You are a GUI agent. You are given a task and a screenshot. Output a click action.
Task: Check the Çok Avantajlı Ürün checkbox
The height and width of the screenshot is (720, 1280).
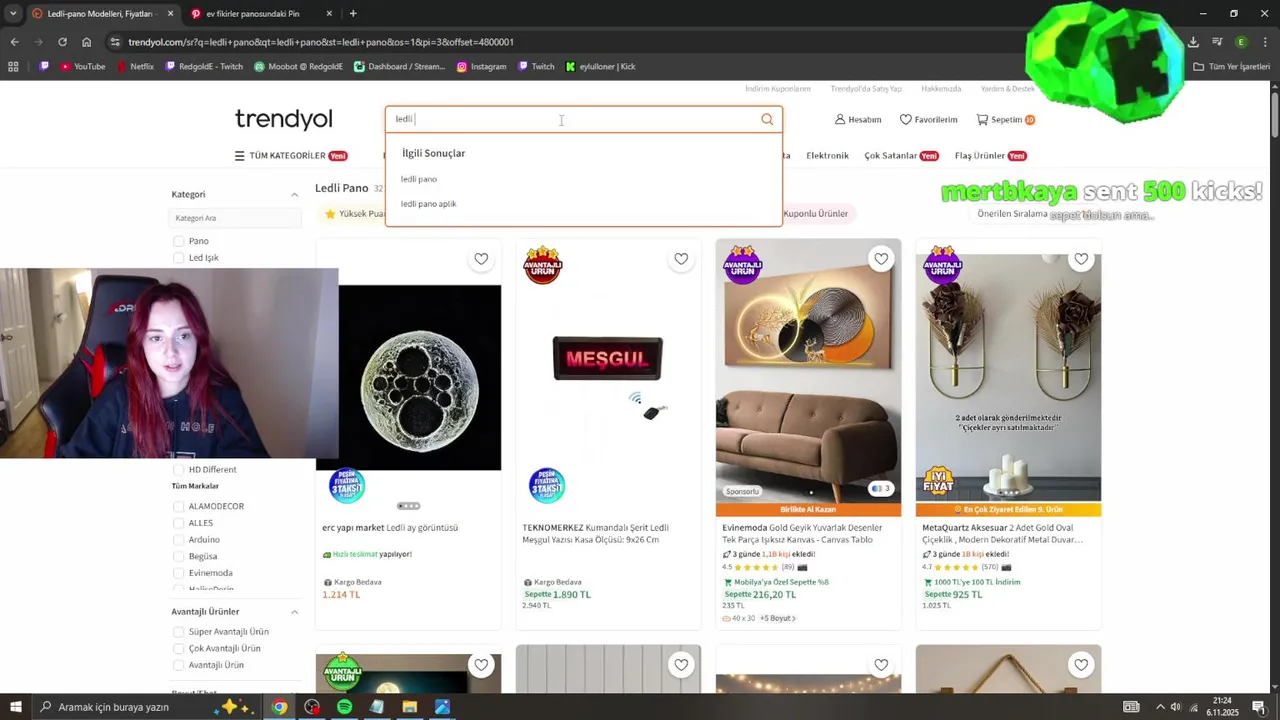coord(179,649)
